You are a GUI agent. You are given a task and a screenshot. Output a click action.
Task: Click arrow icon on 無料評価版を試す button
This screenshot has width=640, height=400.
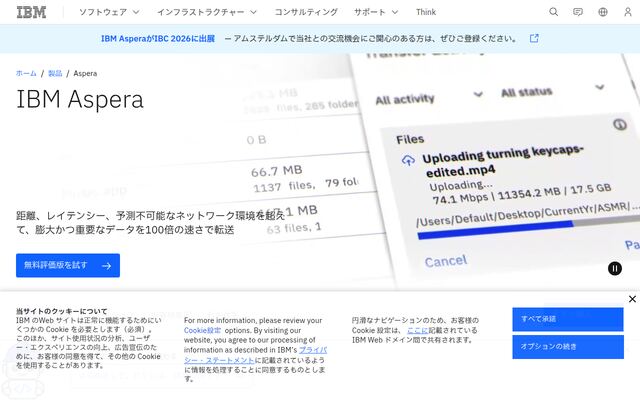[x=107, y=266]
